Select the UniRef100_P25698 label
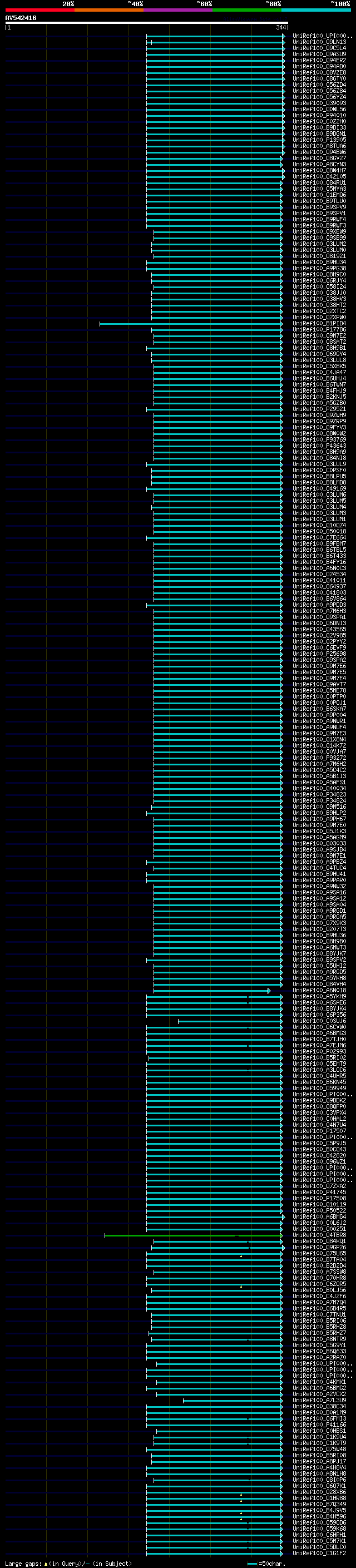Screen dimensions: 356x1568 319,654
